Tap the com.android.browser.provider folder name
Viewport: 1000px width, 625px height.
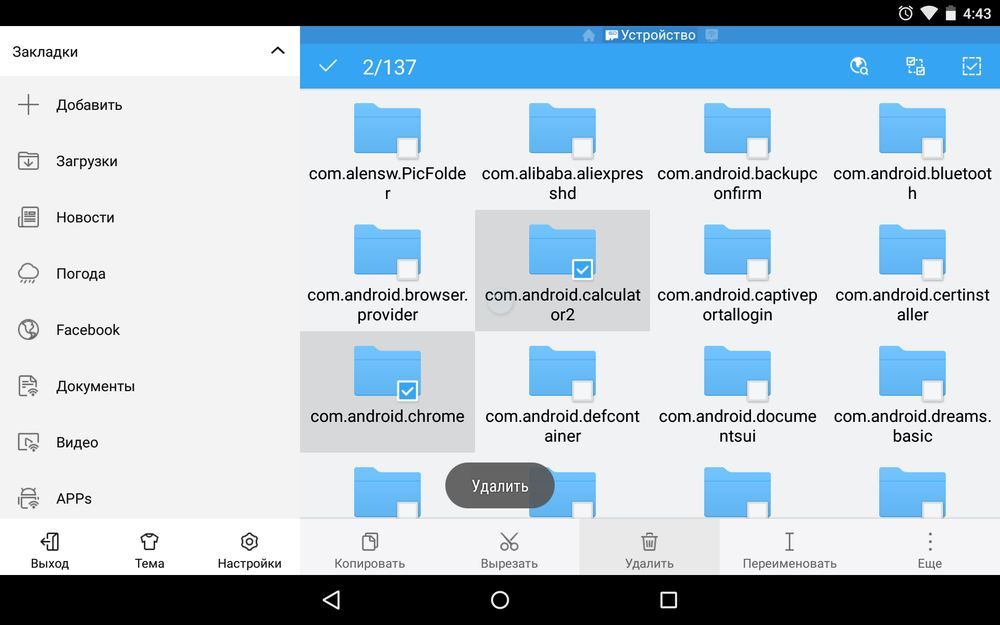pos(387,304)
